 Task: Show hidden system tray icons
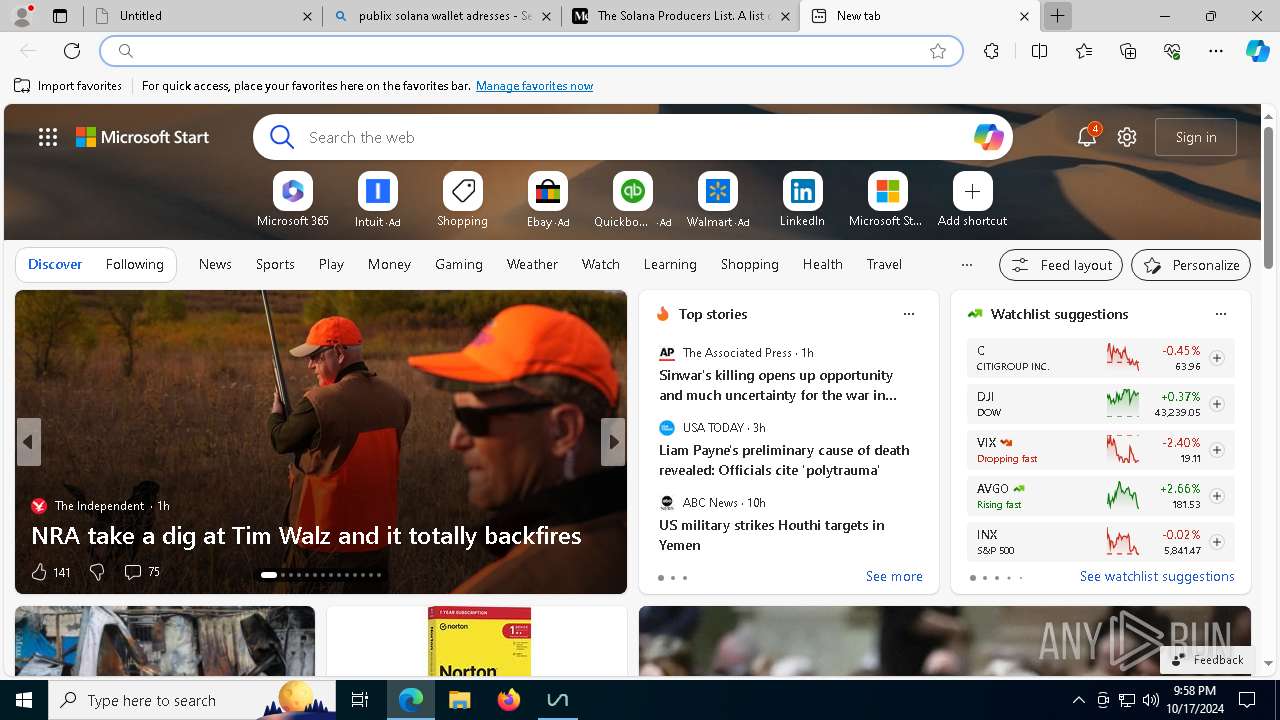[x=1078, y=700]
